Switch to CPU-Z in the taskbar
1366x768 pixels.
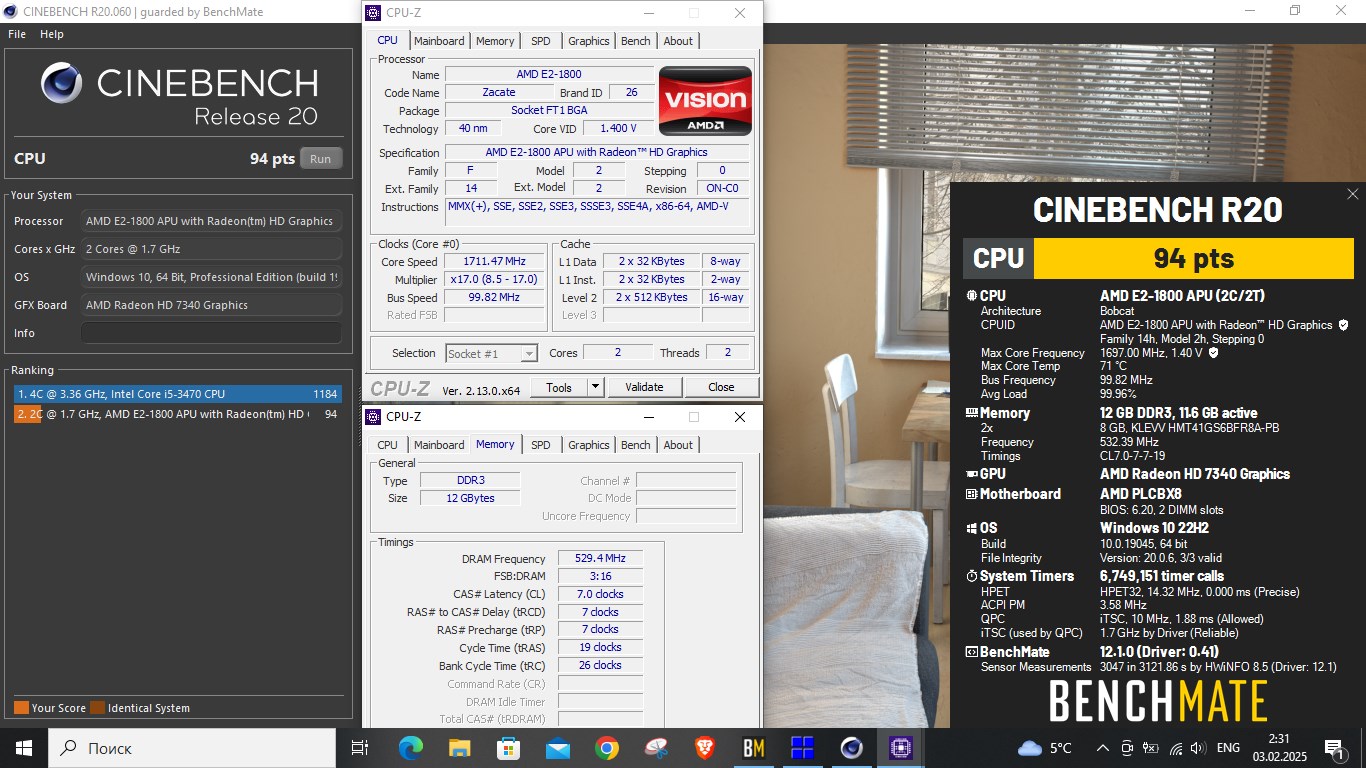pos(900,748)
